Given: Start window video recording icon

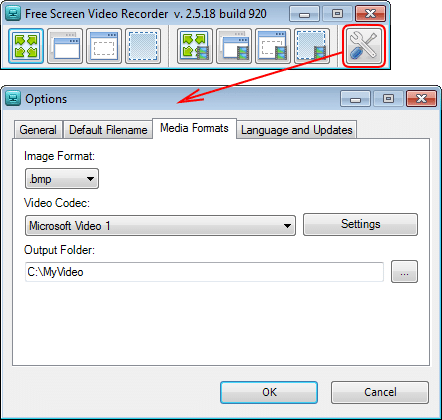Looking at the screenshot, I should [x=234, y=46].
